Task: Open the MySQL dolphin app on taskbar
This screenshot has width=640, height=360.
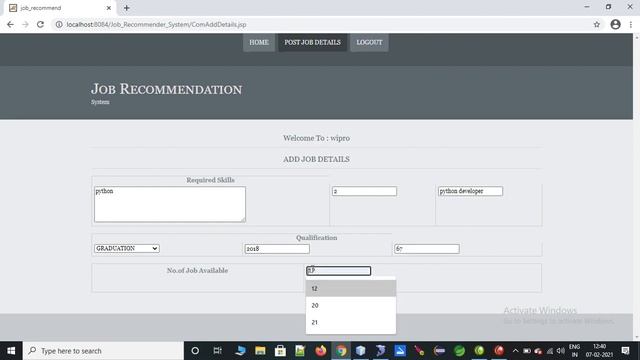Action: point(380,351)
